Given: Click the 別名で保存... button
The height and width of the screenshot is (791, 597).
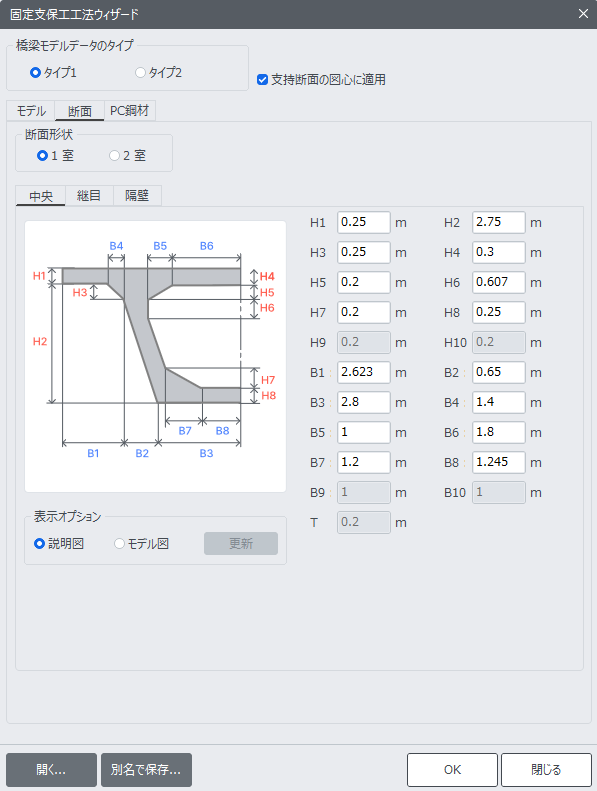Looking at the screenshot, I should [146, 770].
